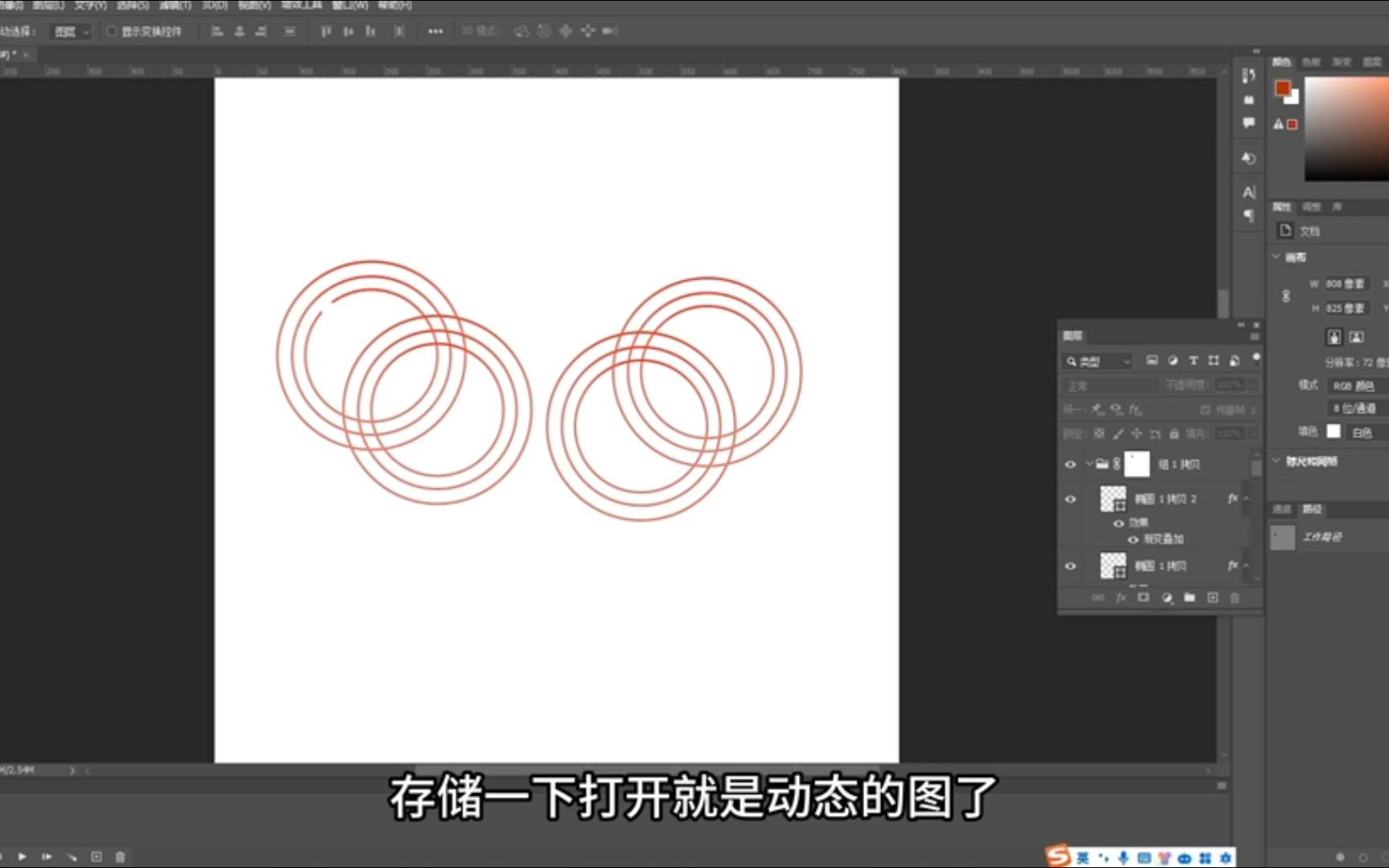Create a new layer in the Layers panel
Screen dimensions: 1389x868
1212,598
